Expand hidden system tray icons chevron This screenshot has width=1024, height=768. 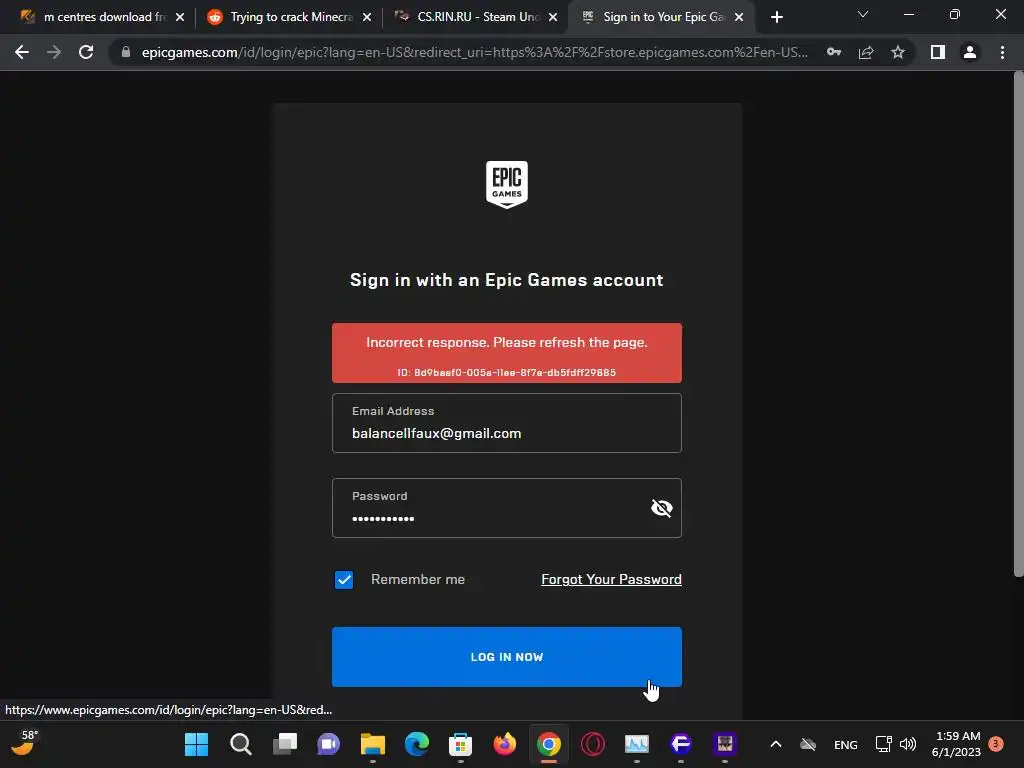pos(776,744)
